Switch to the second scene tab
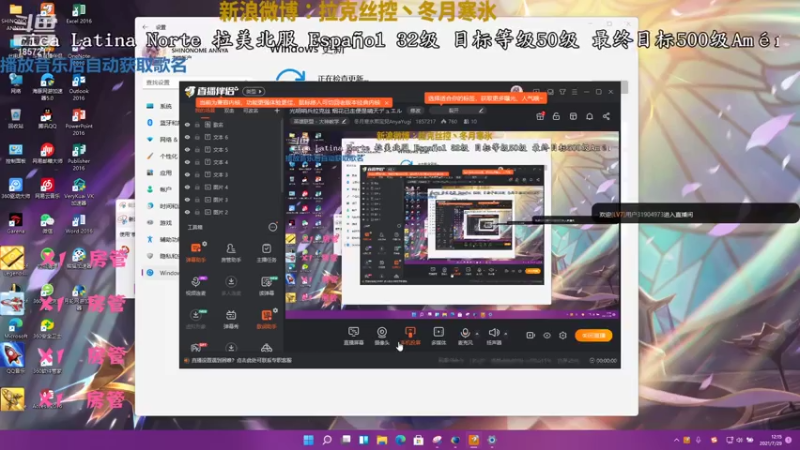Screen dimensions: 800x450 click(229, 111)
